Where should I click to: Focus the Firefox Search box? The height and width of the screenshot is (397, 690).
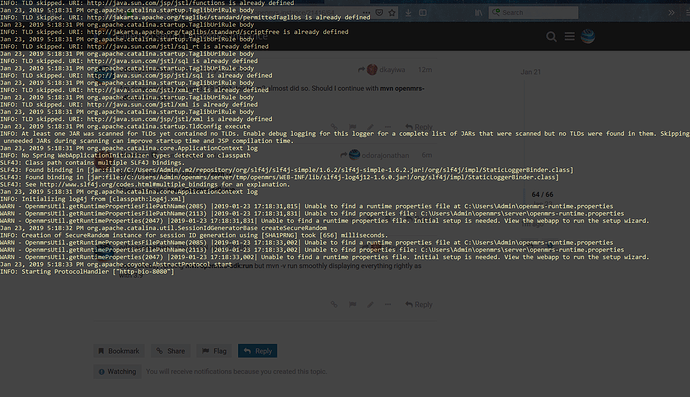tap(533, 13)
